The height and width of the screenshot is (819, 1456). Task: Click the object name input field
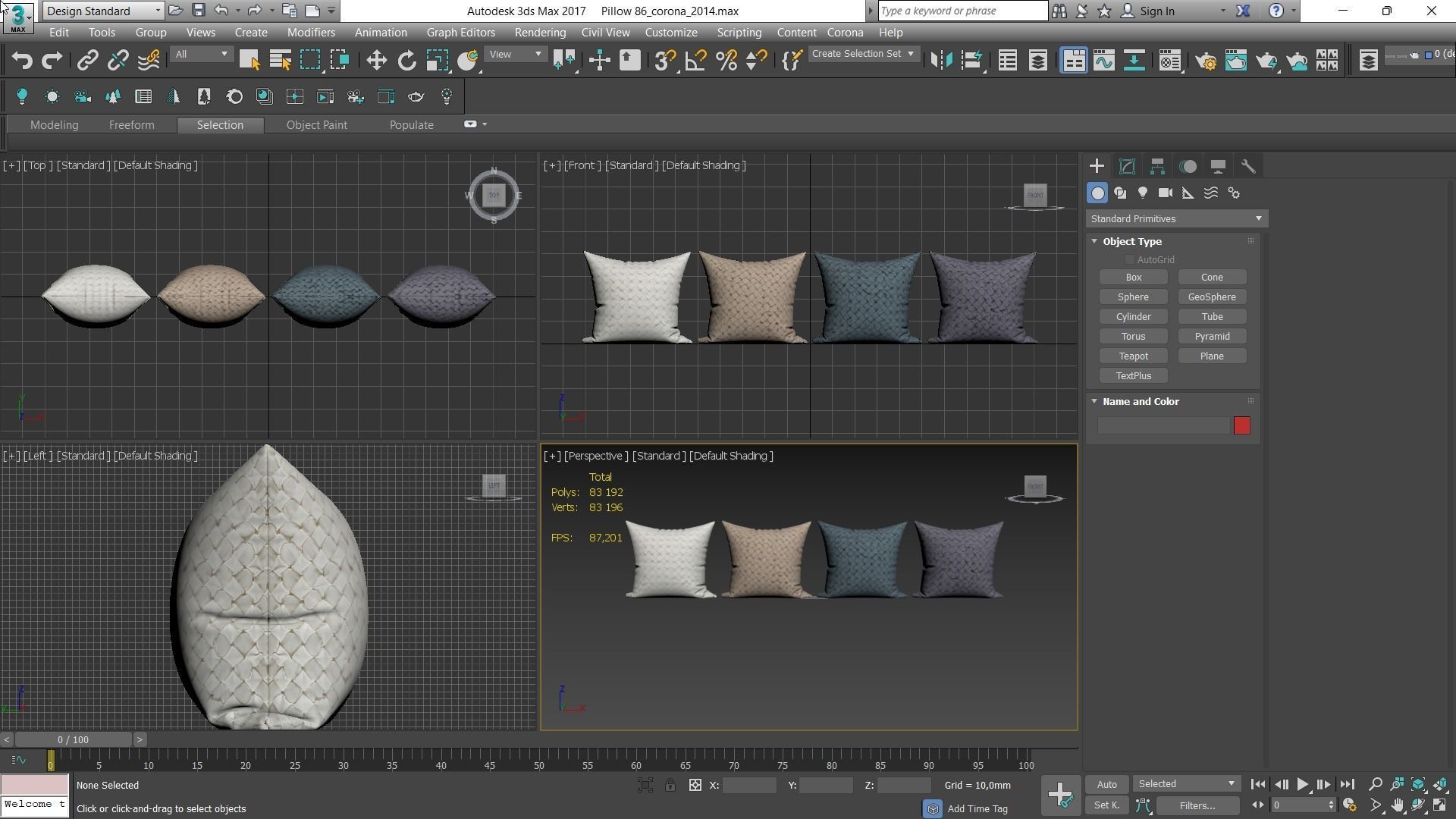(1163, 426)
